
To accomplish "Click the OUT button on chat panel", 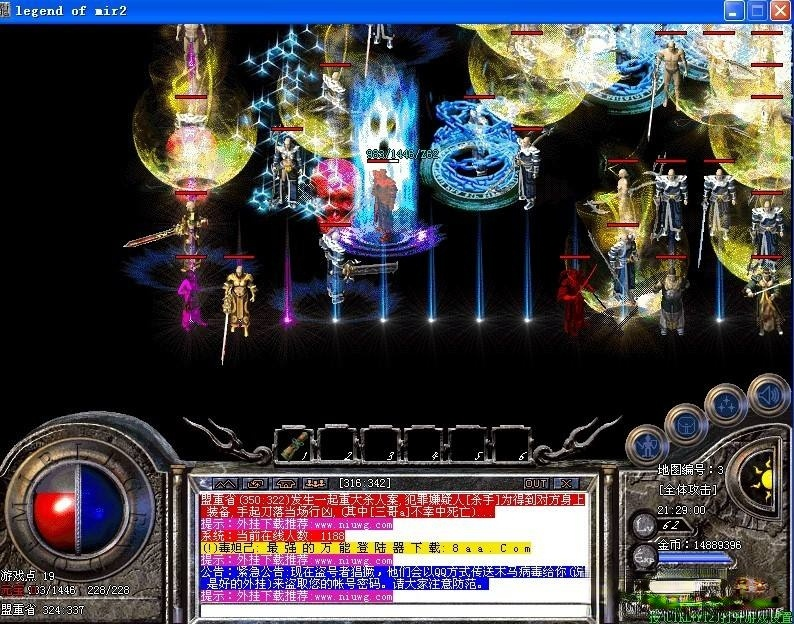I will tap(536, 483).
